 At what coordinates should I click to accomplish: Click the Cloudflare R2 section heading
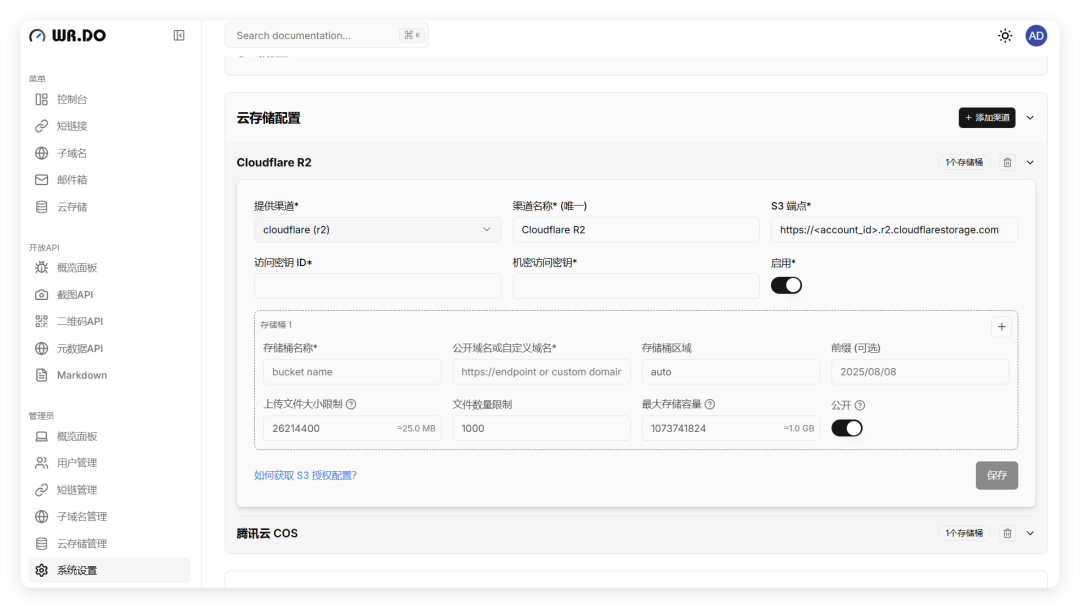pyautogui.click(x=274, y=163)
